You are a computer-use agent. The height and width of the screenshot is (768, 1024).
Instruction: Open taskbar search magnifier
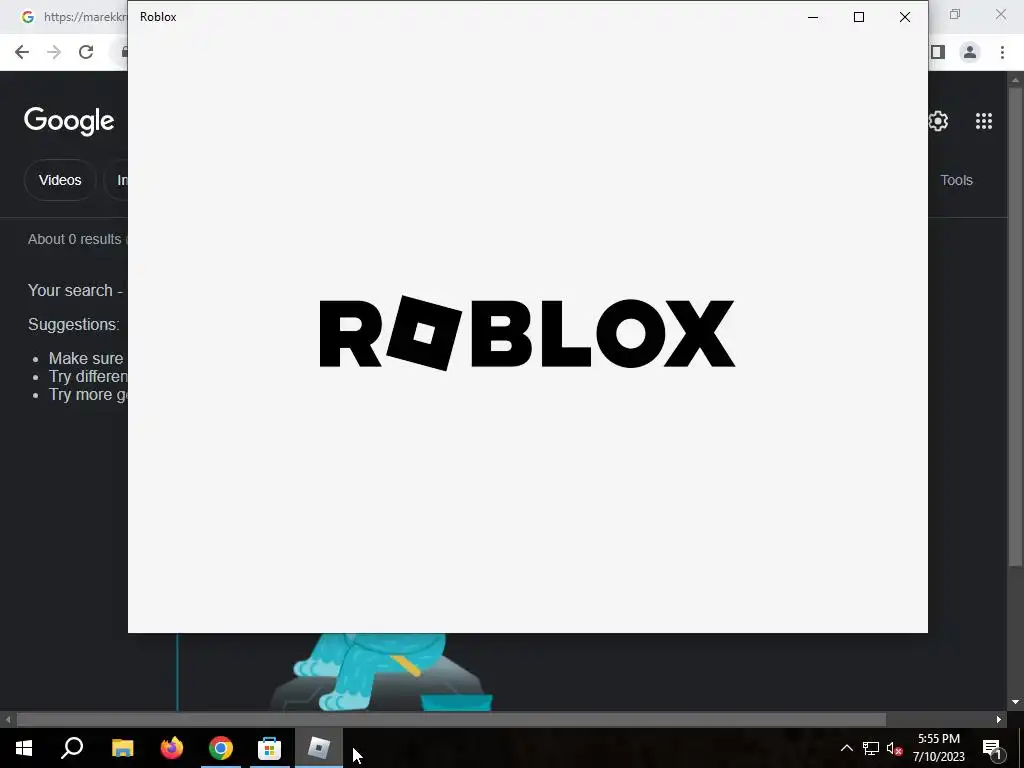click(x=72, y=748)
